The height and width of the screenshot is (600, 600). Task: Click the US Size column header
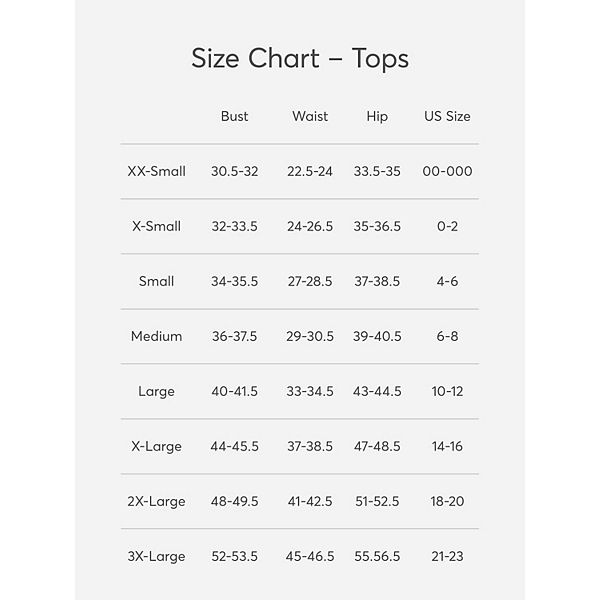pyautogui.click(x=447, y=117)
